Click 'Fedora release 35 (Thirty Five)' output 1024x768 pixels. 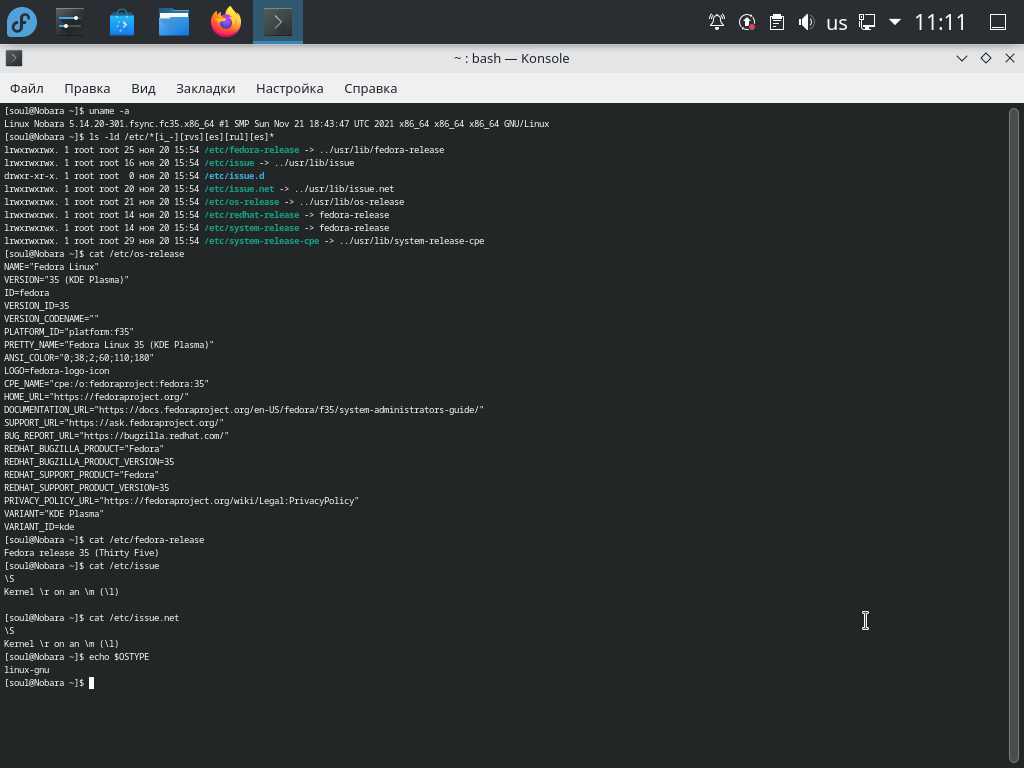82,553
